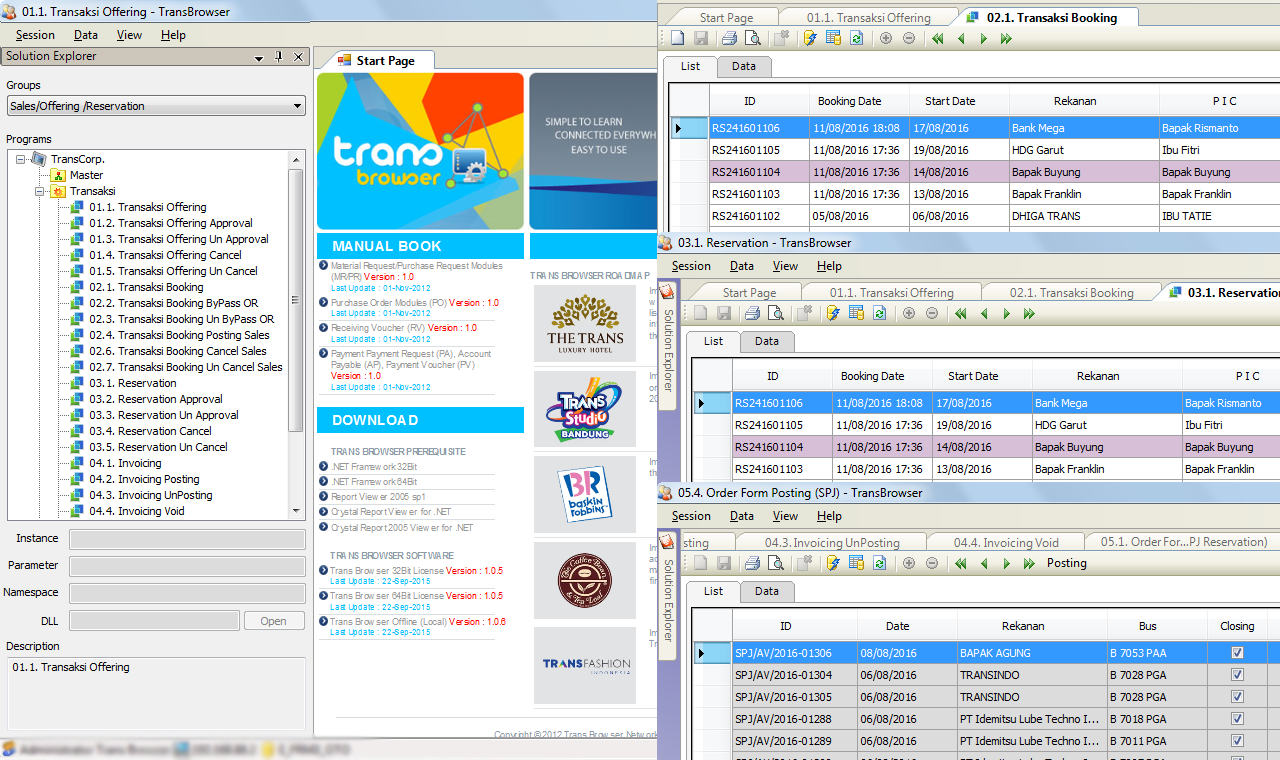Viewport: 1280px width, 760px height.
Task: Switch to the Data tab in the Transaksi Booking window
Action: tap(744, 66)
